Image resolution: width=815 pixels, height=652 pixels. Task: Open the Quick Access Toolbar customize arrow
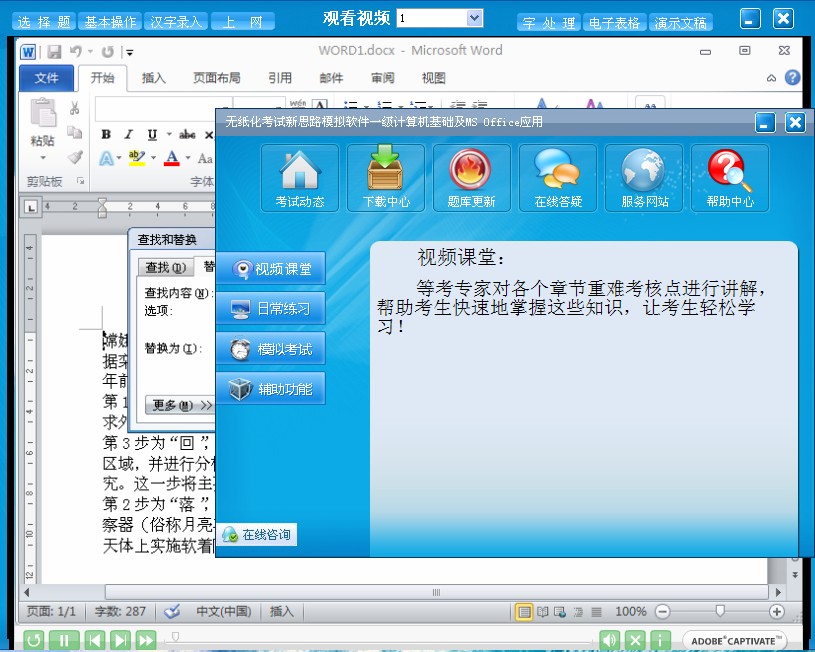tap(130, 53)
